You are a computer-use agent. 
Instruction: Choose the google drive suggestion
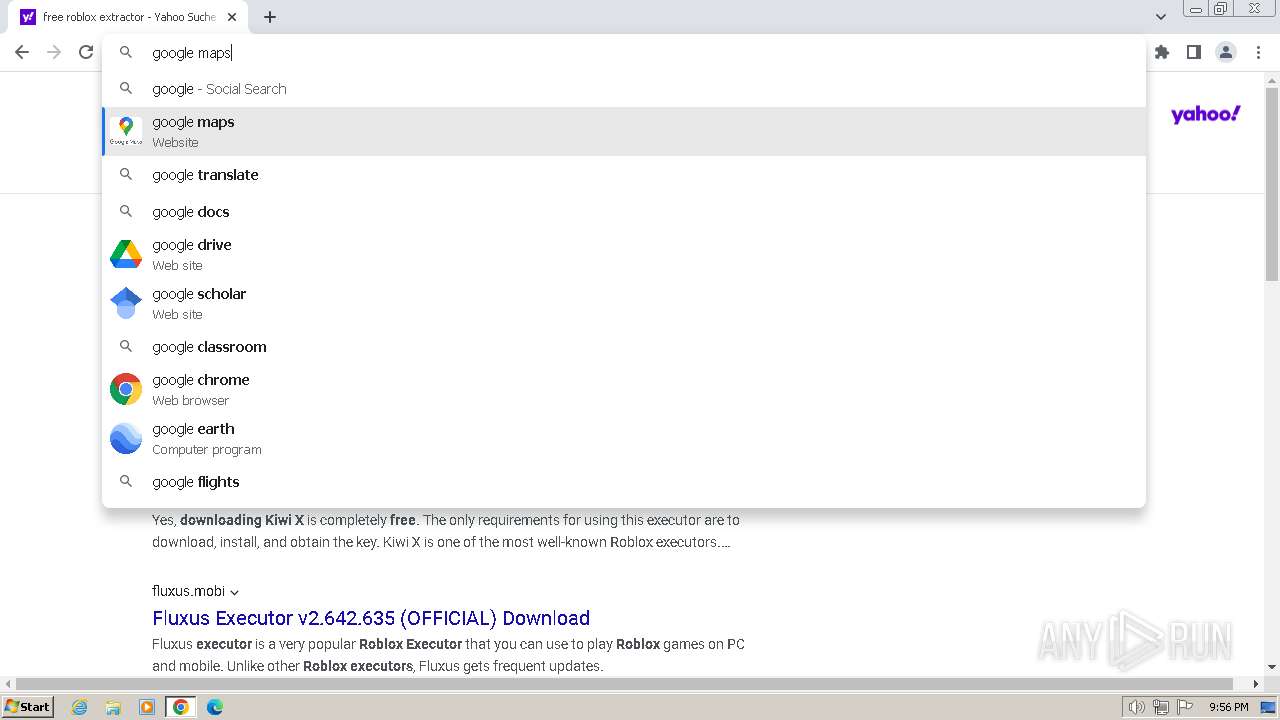624,254
